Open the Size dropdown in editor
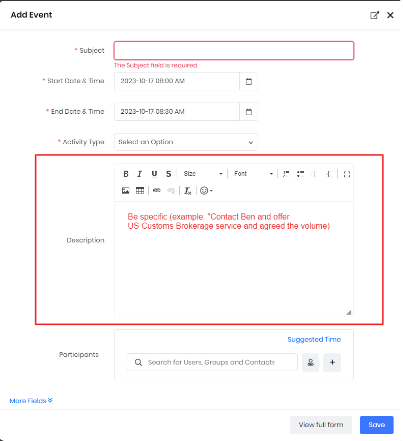The image size is (403, 441). coord(203,174)
